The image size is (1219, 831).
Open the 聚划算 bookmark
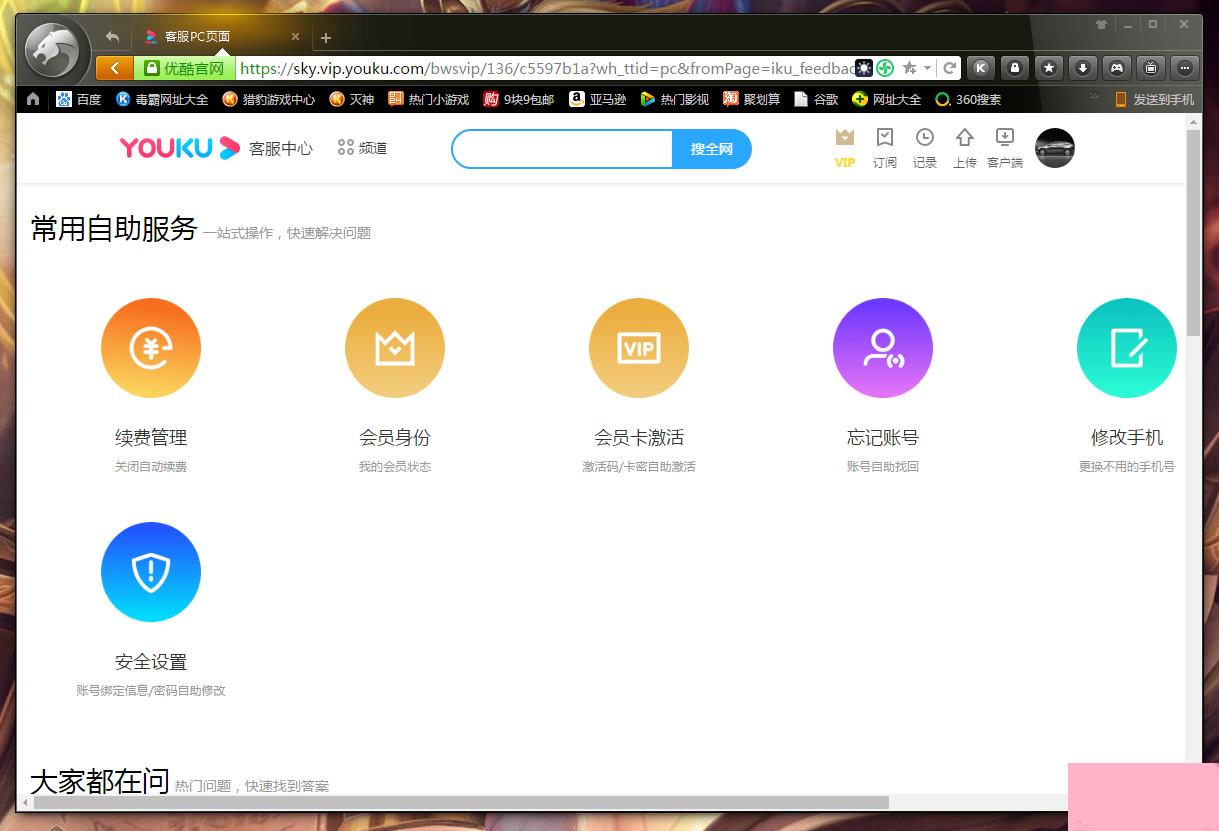click(x=752, y=99)
